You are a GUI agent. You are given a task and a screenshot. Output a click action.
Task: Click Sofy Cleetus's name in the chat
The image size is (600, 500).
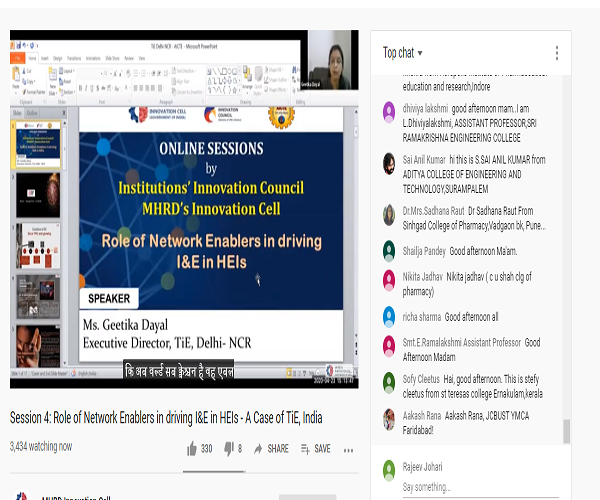[421, 379]
